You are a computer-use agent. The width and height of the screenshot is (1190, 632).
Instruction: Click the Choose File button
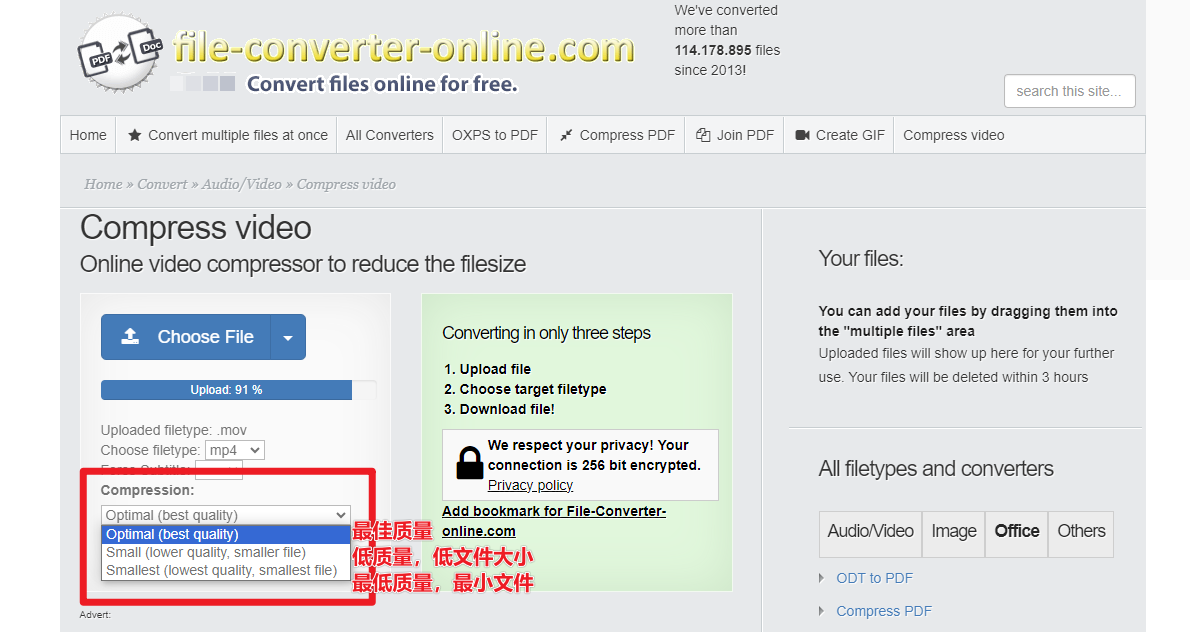click(x=187, y=337)
